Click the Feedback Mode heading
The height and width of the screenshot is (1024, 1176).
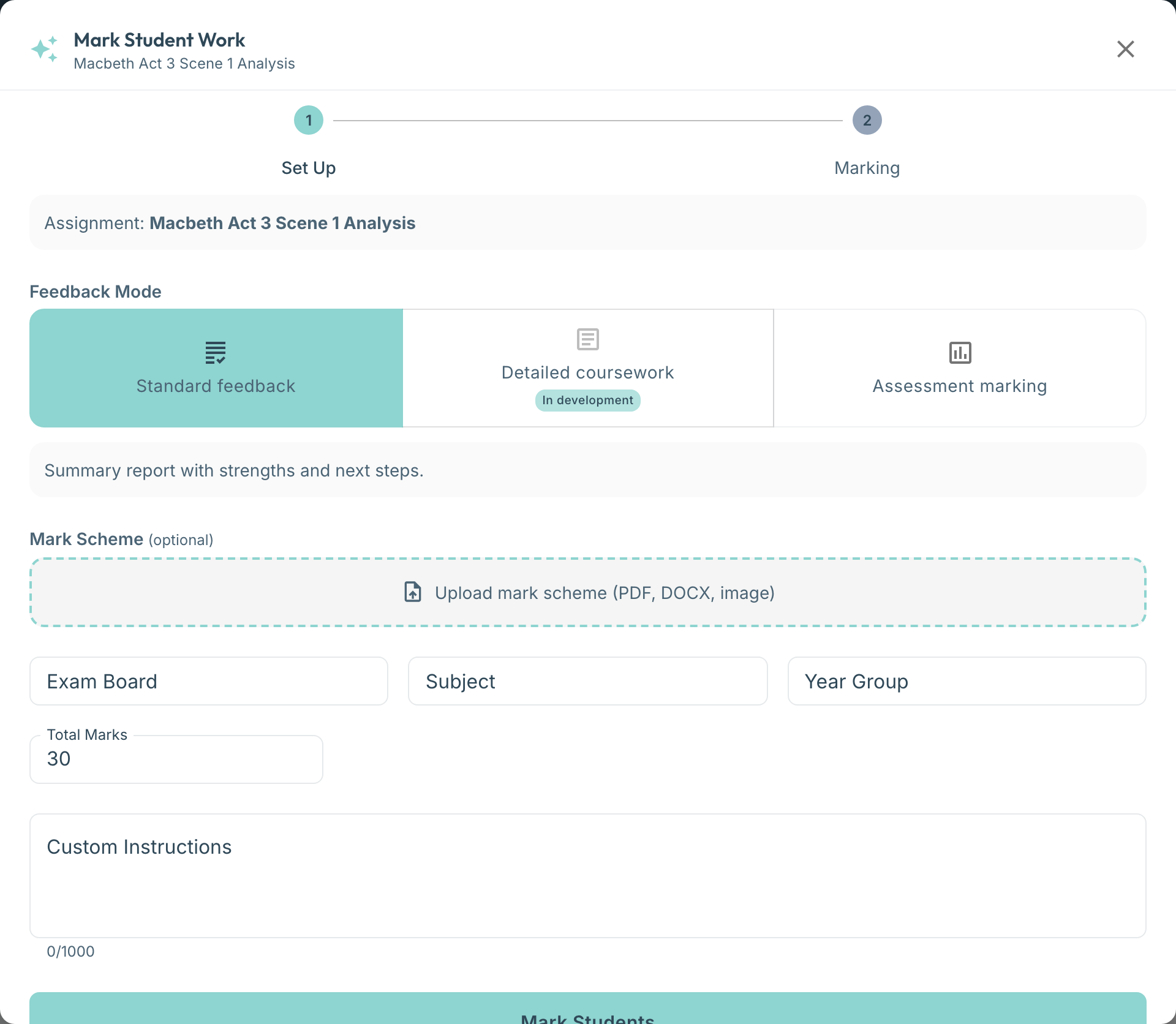pos(96,292)
